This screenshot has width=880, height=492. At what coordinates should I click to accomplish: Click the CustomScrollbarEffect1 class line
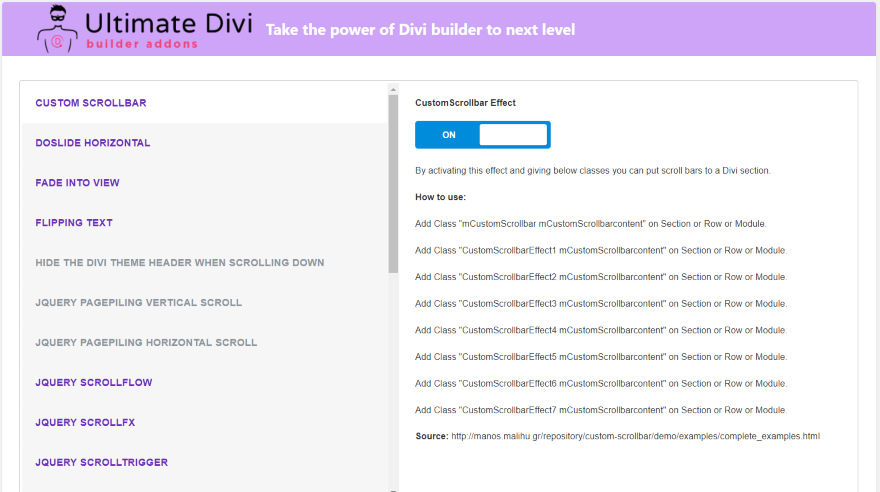click(x=601, y=250)
